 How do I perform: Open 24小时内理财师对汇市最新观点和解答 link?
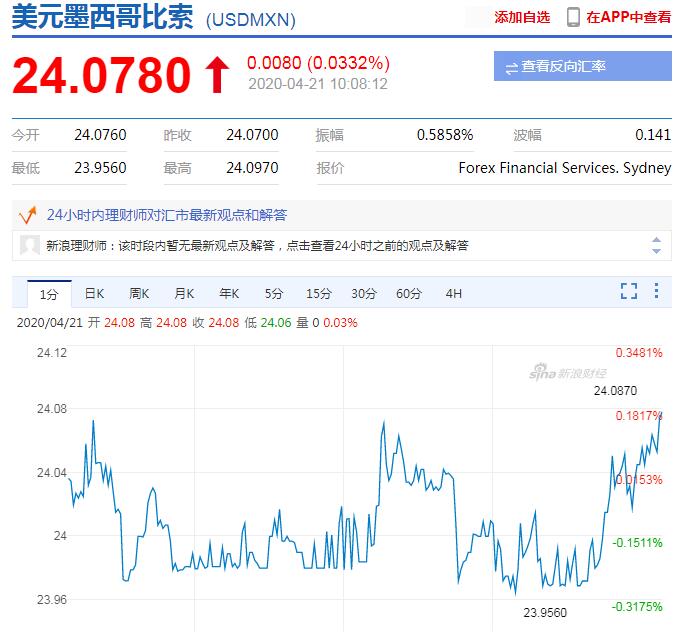tap(166, 214)
